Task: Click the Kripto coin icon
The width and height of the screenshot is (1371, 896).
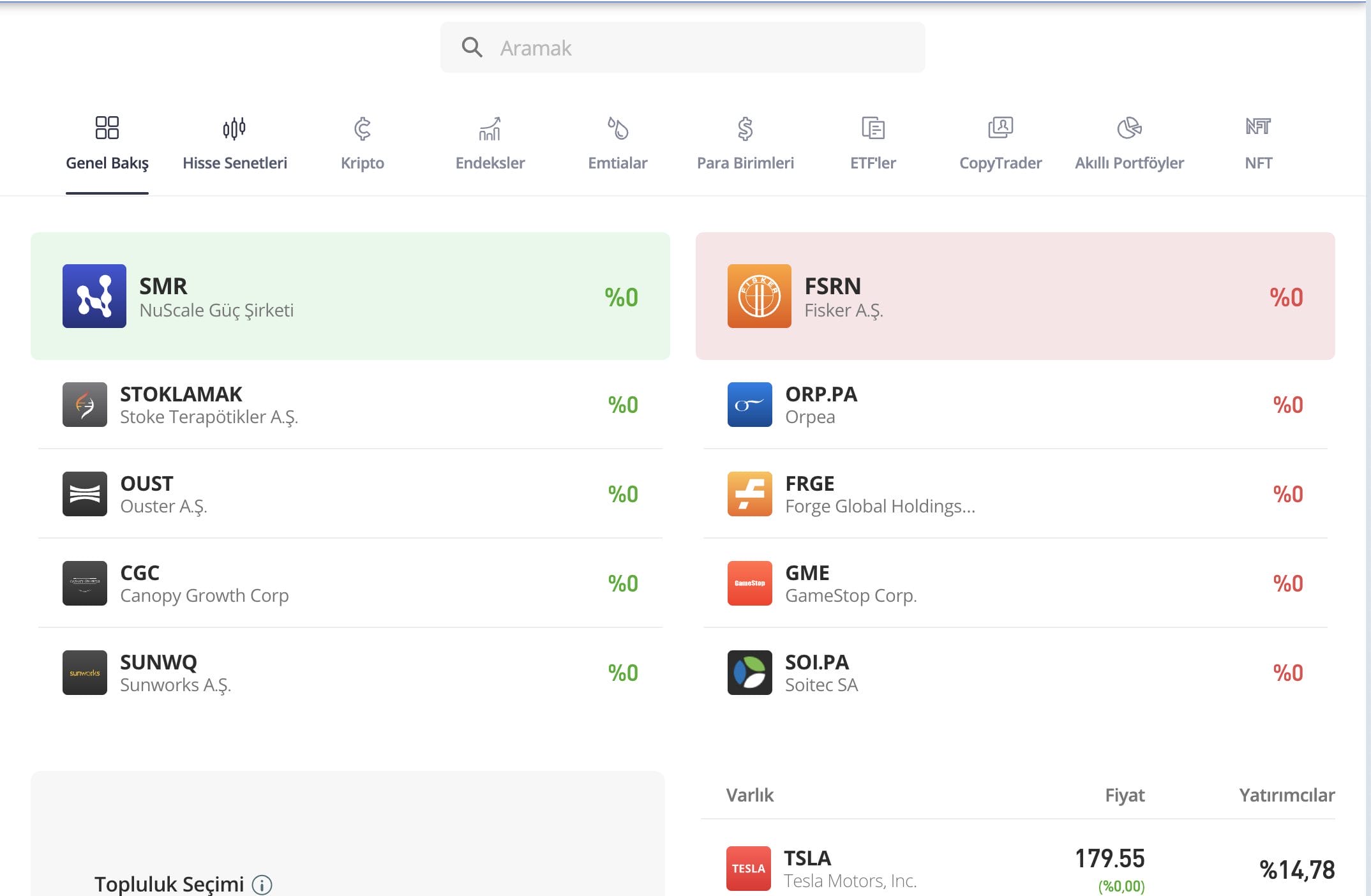Action: click(x=363, y=128)
